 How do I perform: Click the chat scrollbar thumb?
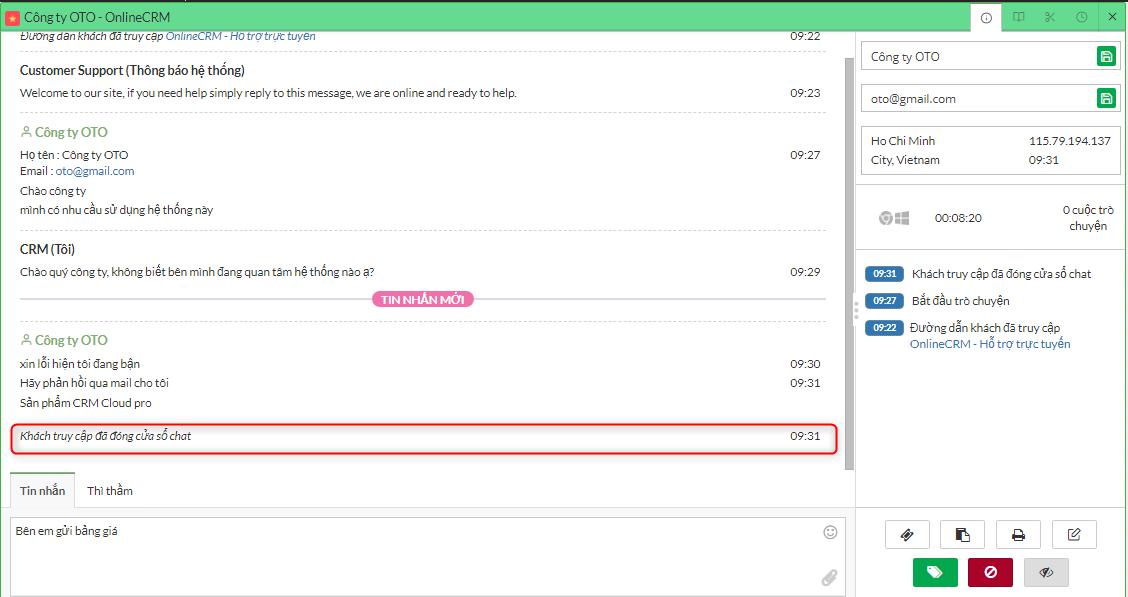850,263
